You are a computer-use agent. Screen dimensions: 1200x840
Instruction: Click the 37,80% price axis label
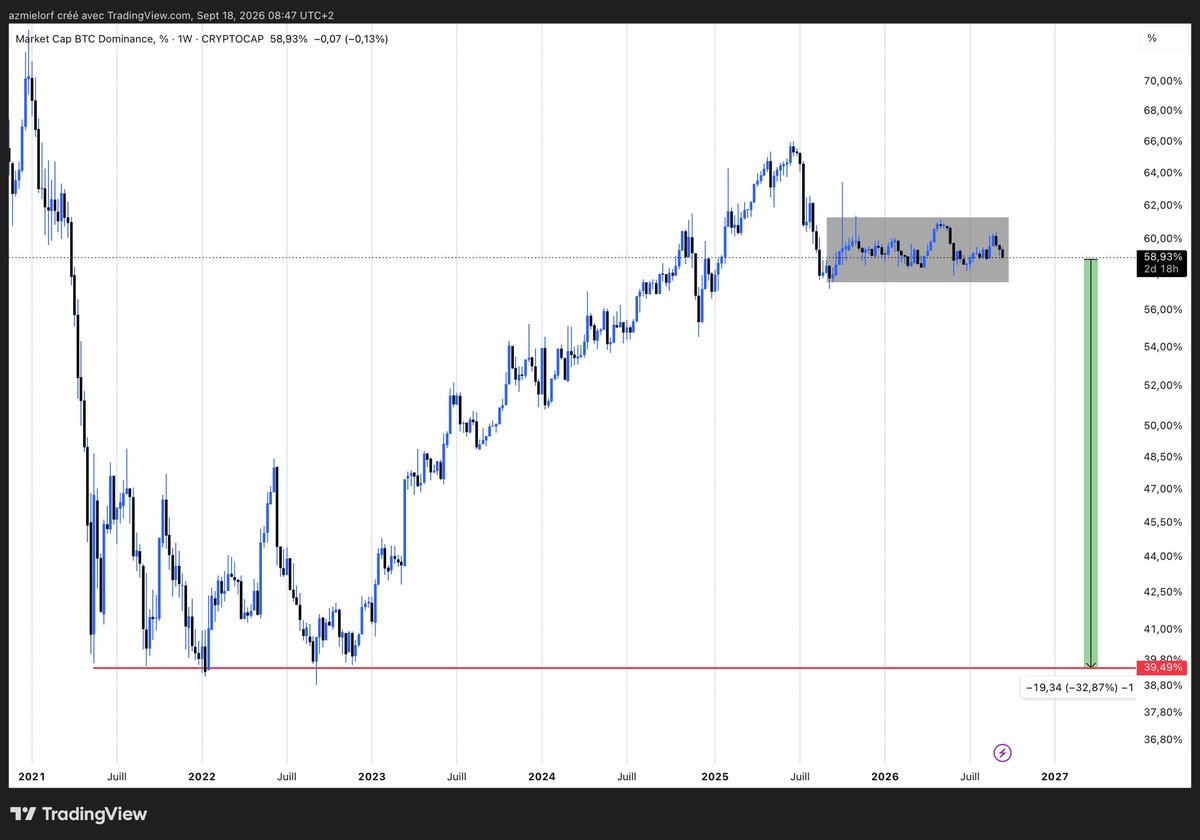[x=1163, y=712]
